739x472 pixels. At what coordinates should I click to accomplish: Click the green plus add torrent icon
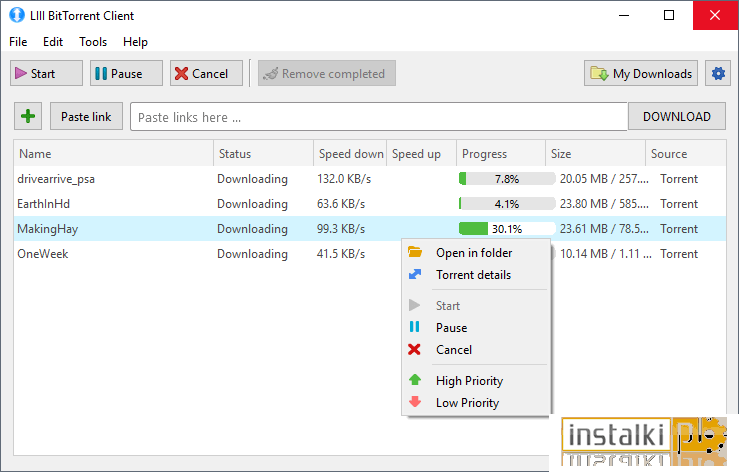(28, 116)
